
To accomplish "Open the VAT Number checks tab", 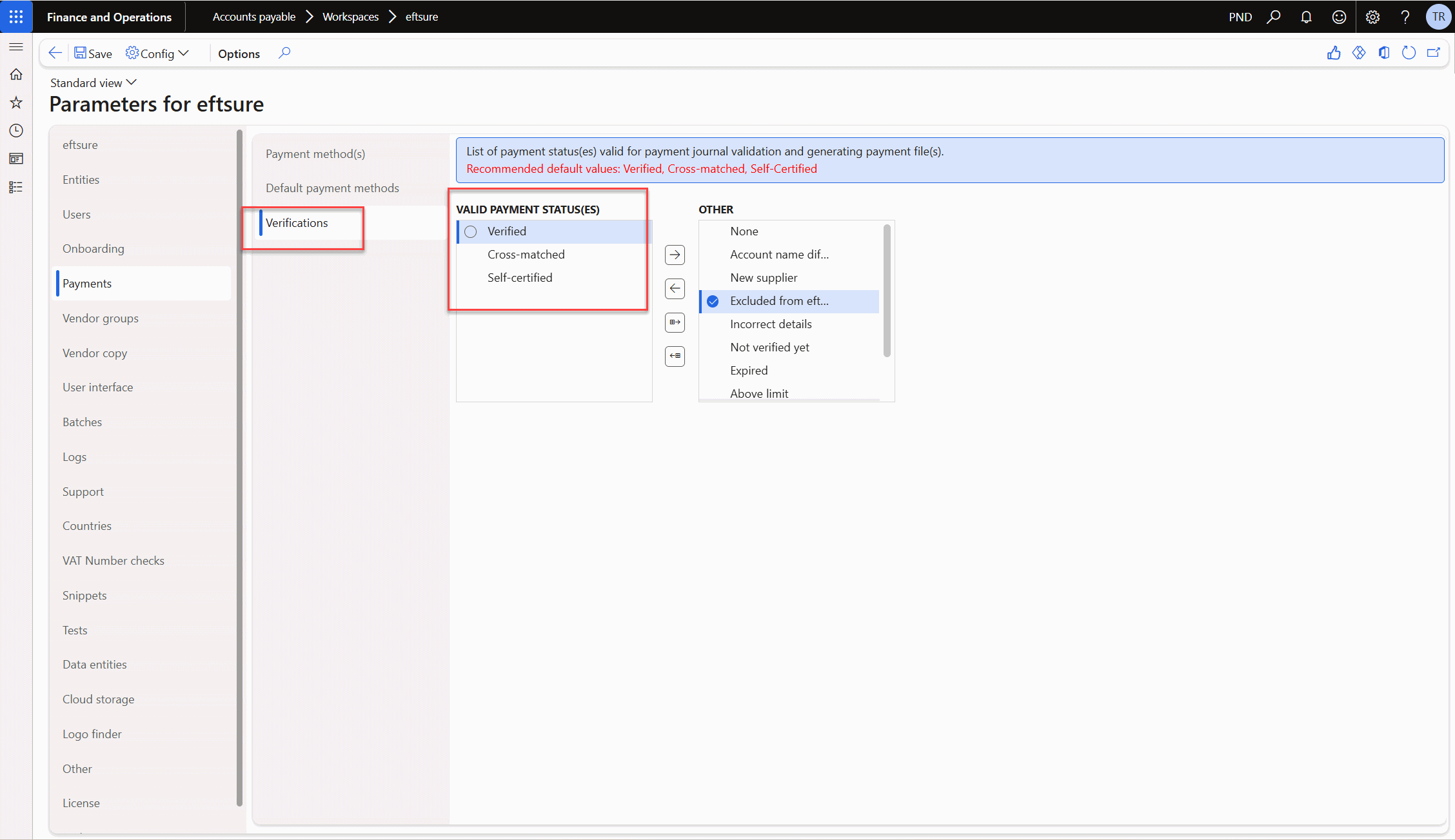I will coord(143,561).
